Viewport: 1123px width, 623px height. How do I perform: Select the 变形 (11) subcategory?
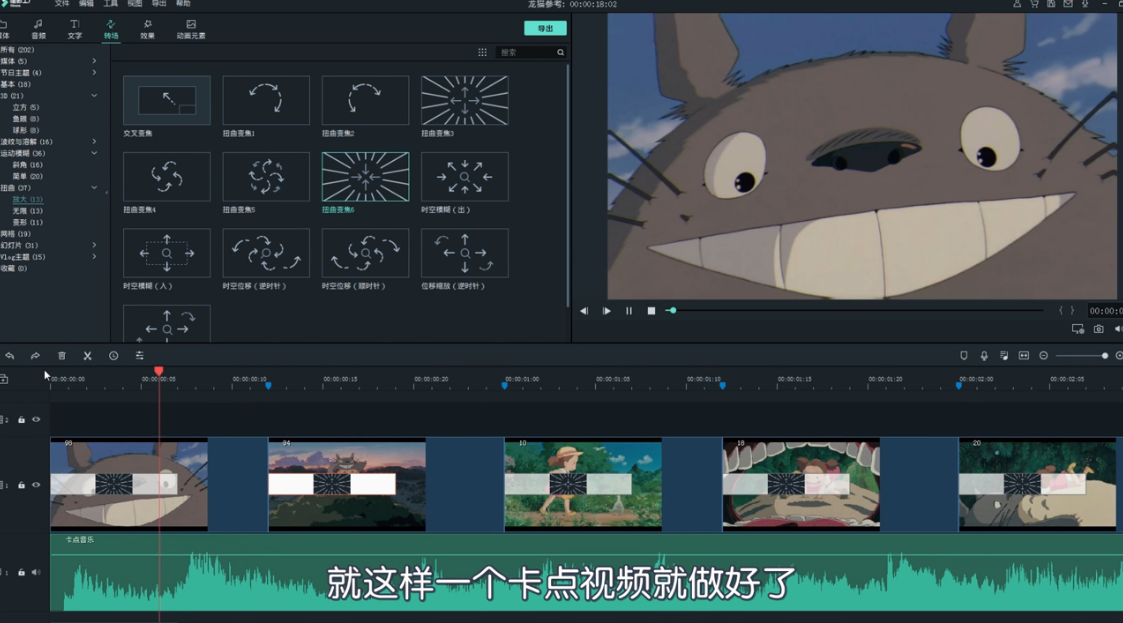[x=27, y=222]
